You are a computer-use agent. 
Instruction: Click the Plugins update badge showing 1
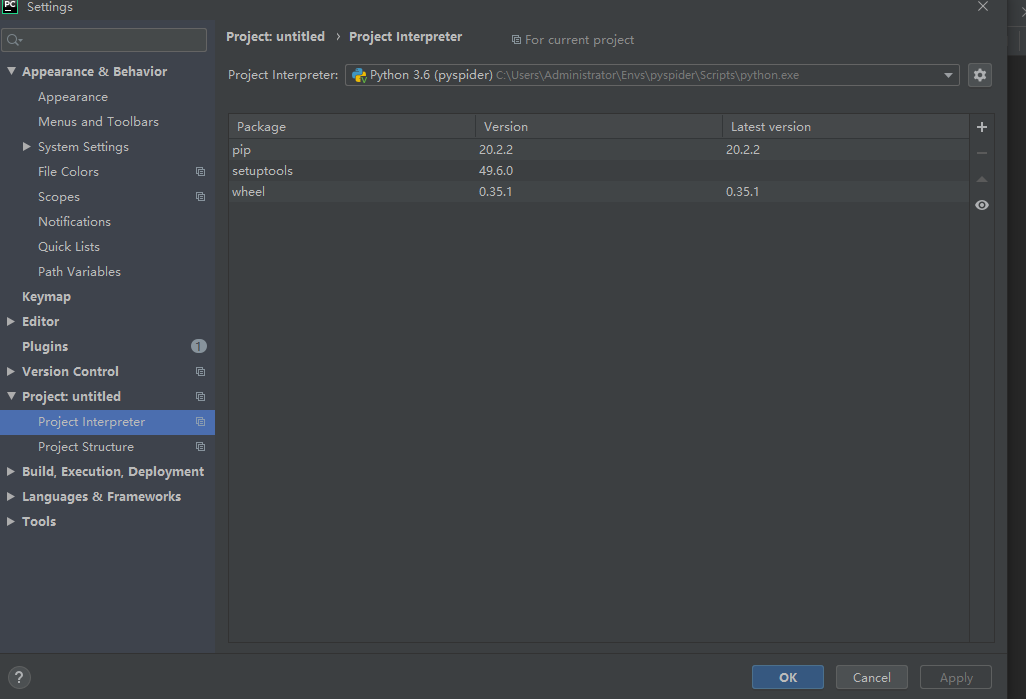199,346
